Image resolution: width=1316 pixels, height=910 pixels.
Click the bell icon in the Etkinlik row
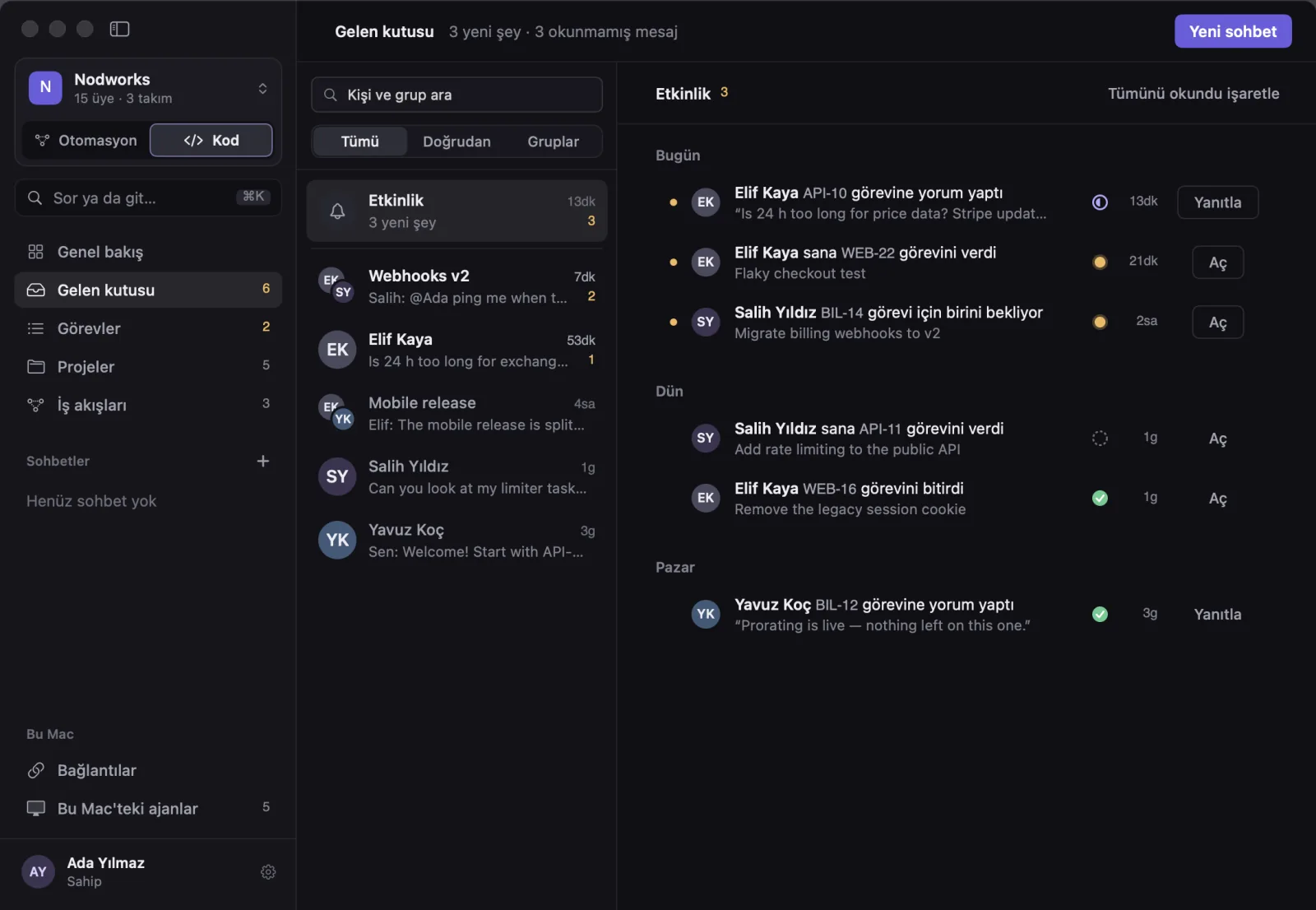point(337,211)
